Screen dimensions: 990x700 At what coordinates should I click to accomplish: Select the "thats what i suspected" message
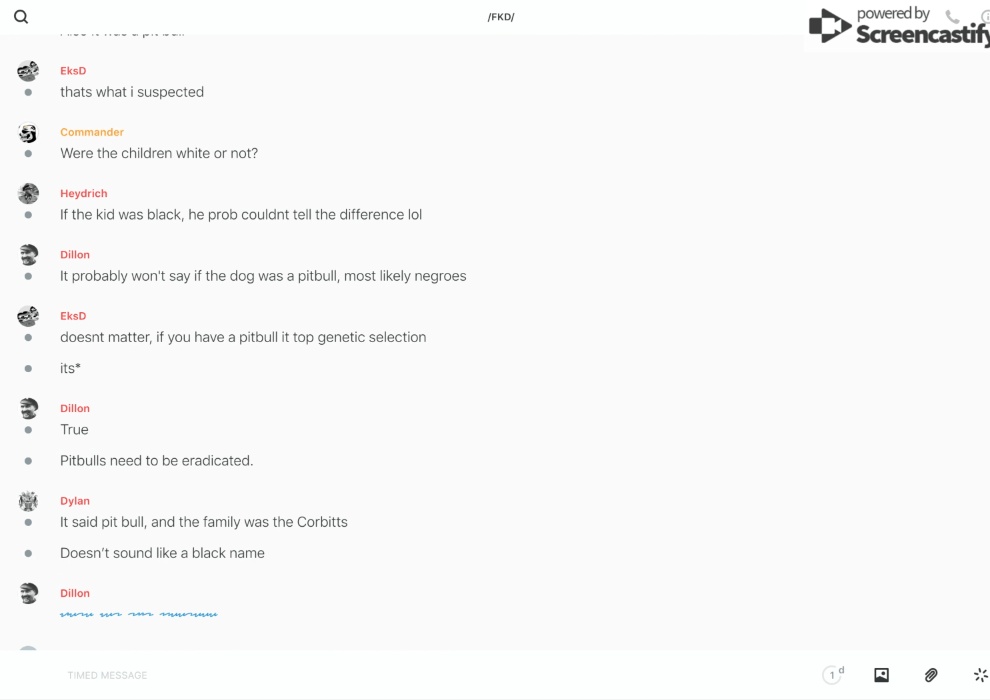tap(132, 92)
